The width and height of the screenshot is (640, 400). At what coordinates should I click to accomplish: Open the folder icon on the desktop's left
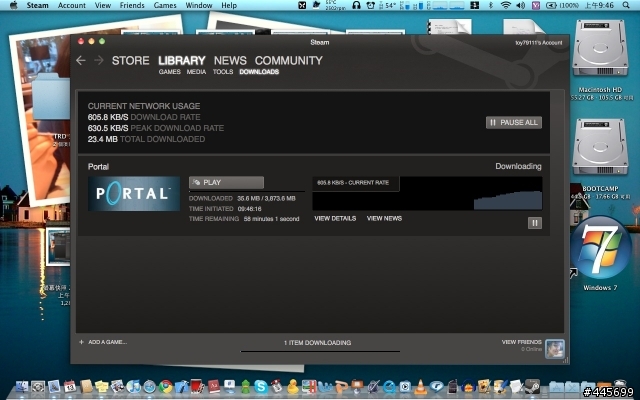pos(51,96)
